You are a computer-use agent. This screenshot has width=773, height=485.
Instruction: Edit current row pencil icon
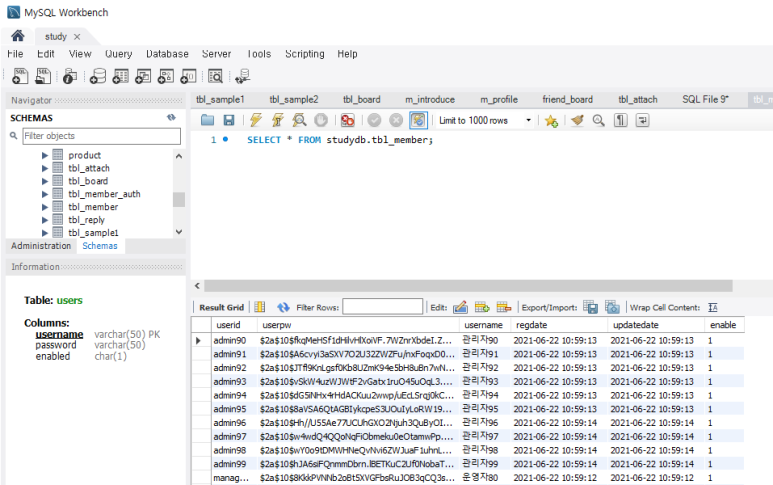click(460, 307)
